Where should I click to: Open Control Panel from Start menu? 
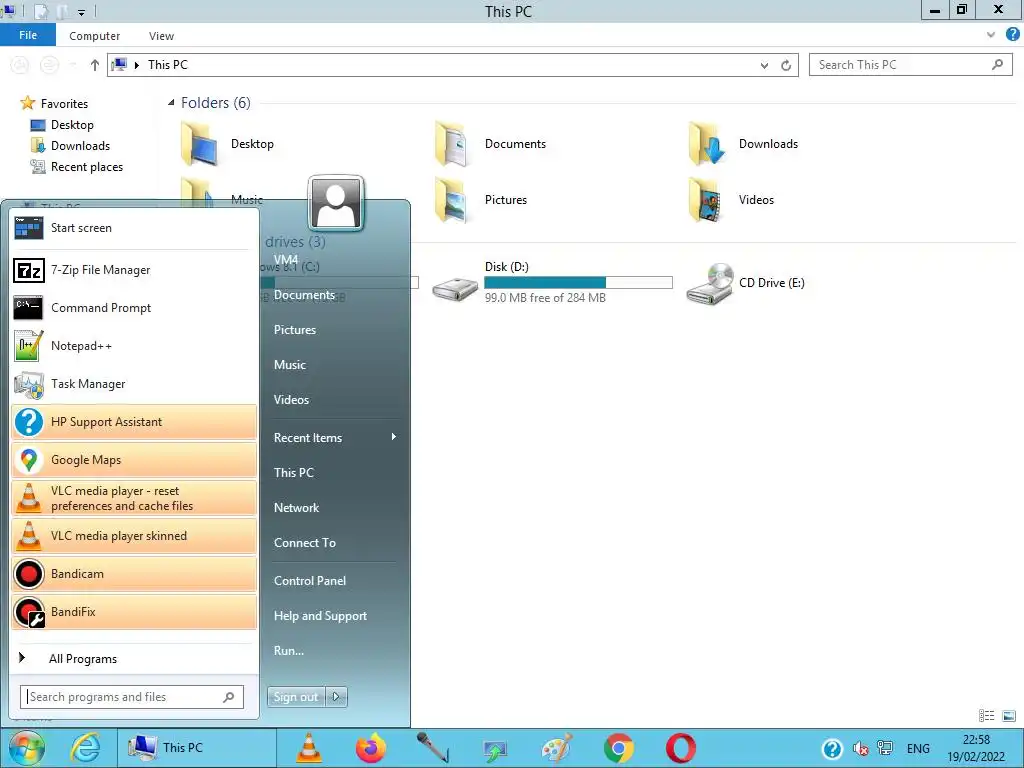(x=310, y=581)
